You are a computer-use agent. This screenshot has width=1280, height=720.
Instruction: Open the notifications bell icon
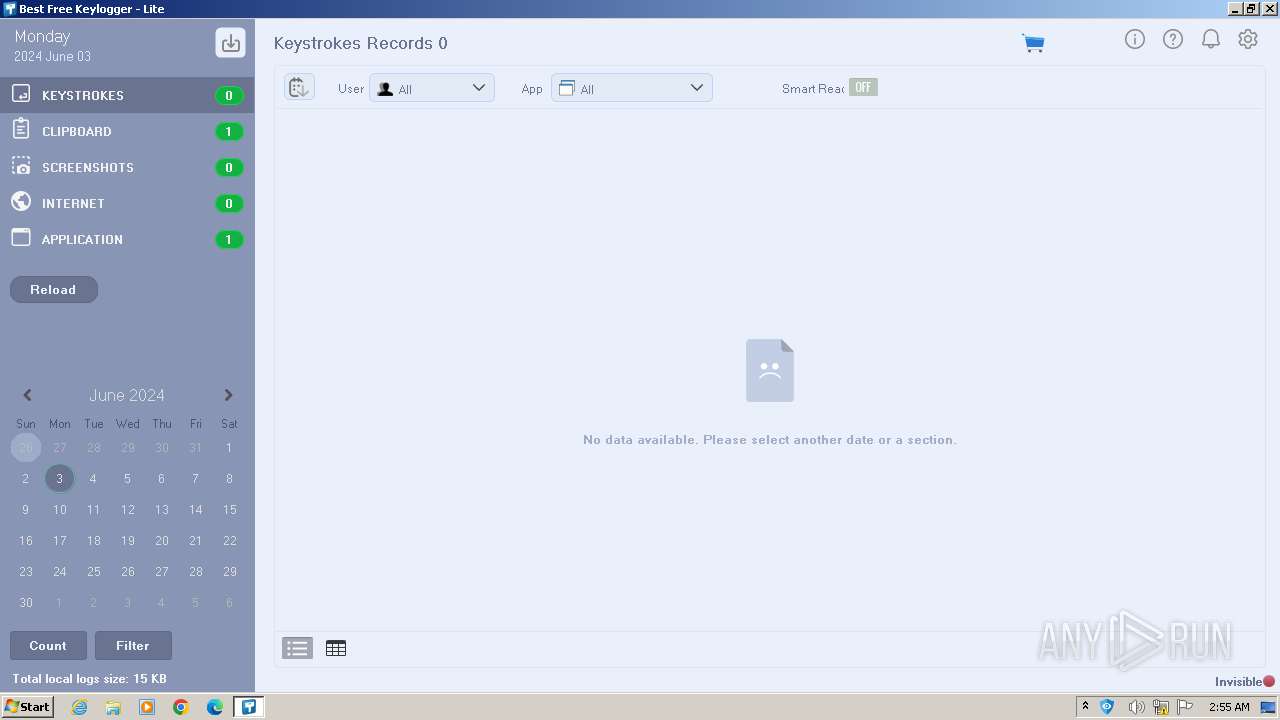[x=1211, y=39]
